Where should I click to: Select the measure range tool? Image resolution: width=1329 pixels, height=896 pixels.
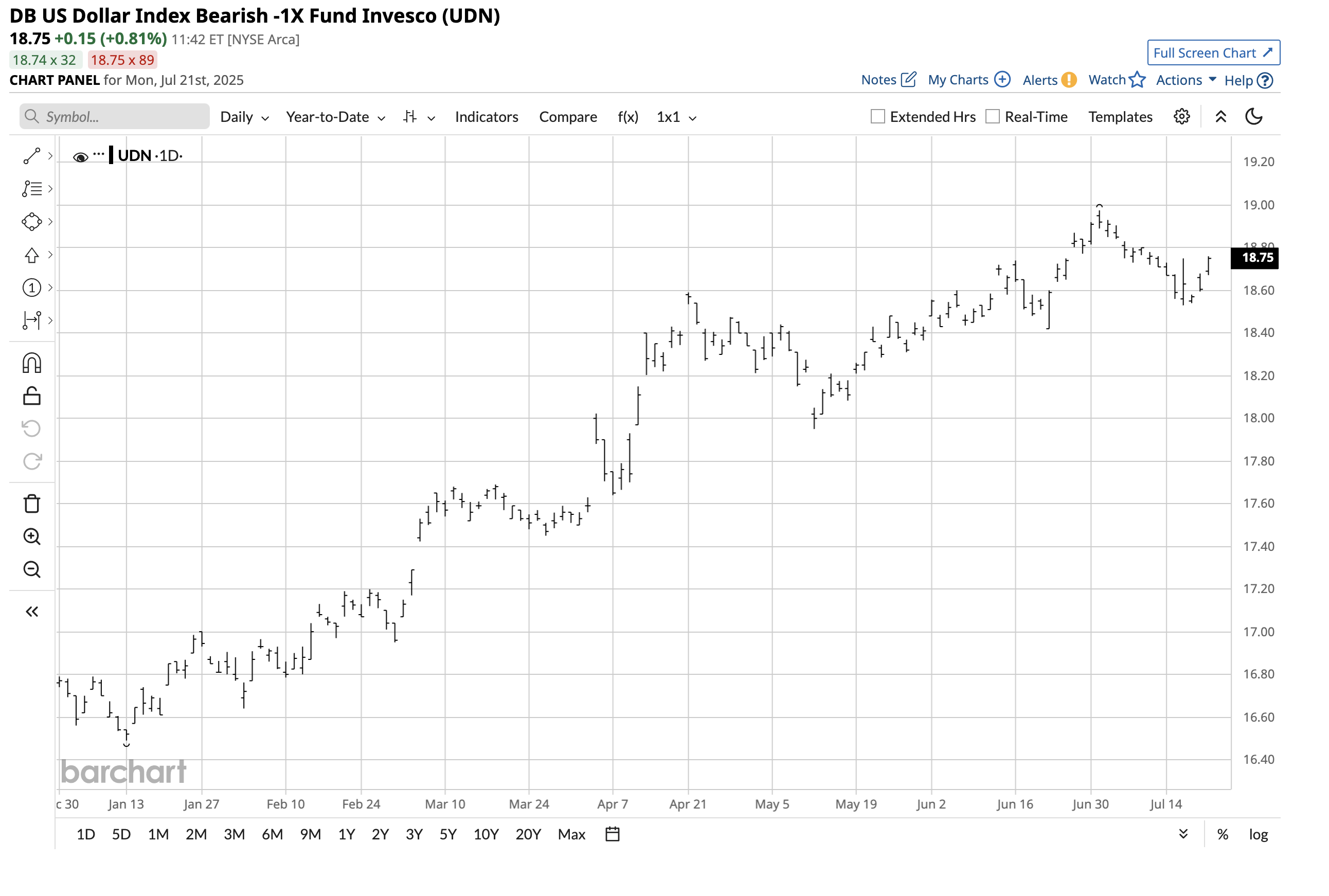[31, 320]
